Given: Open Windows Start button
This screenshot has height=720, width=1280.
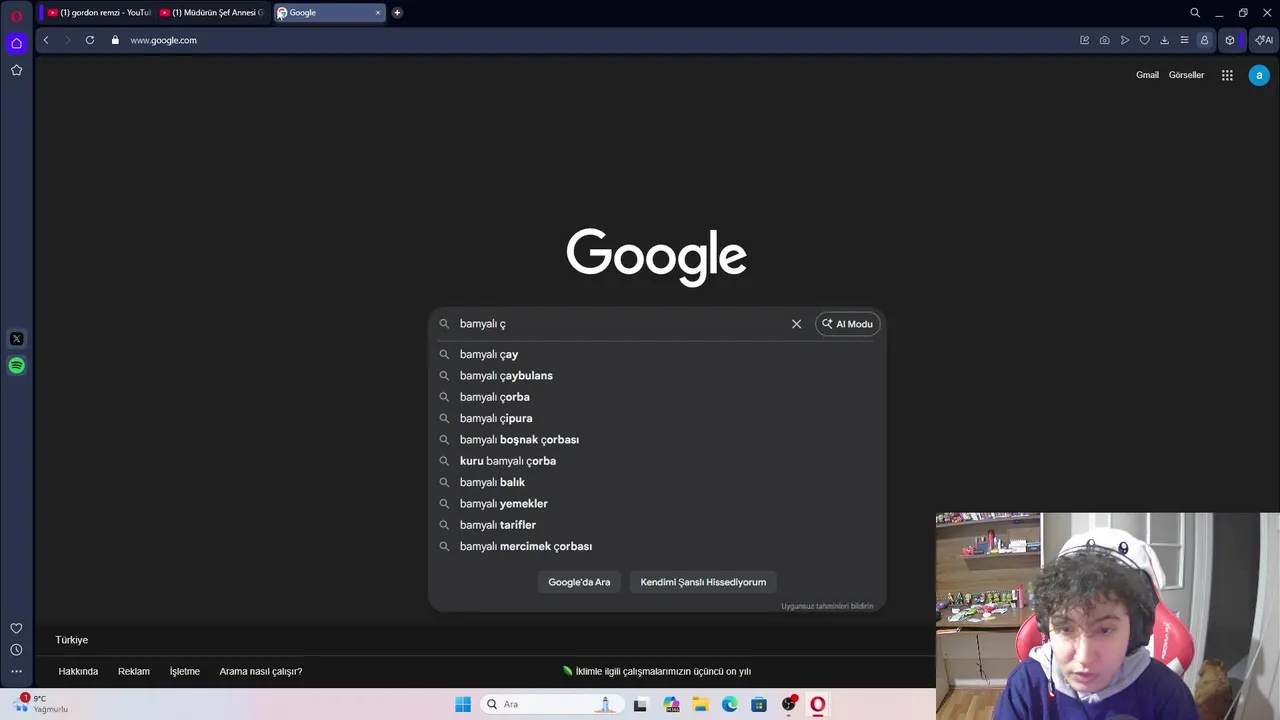Looking at the screenshot, I should [x=463, y=704].
